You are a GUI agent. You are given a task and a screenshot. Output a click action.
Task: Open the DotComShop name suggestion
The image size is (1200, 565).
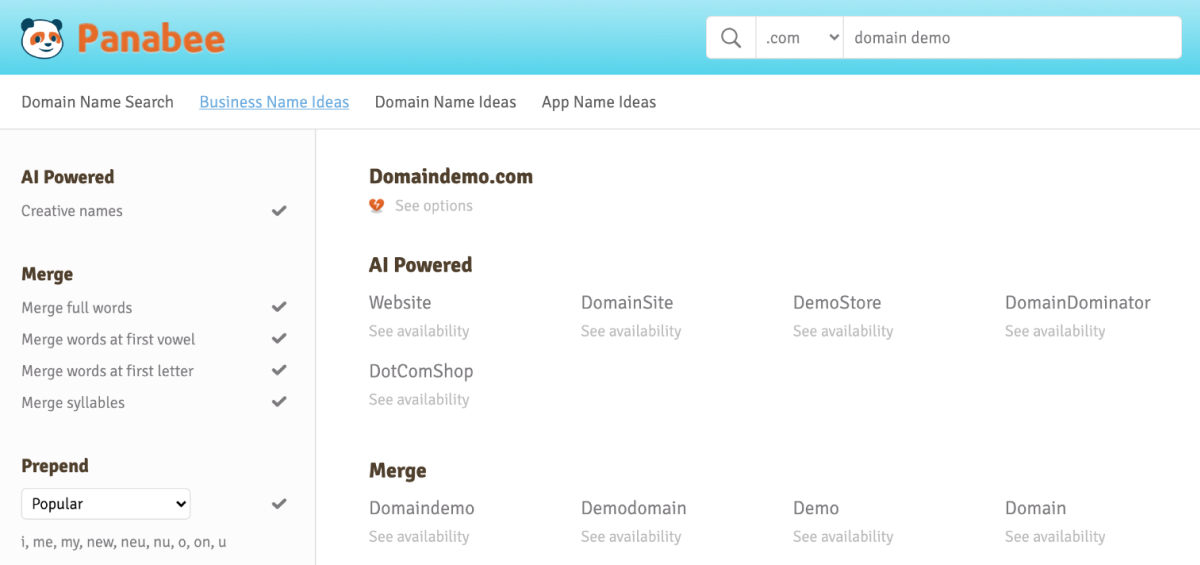(x=420, y=371)
